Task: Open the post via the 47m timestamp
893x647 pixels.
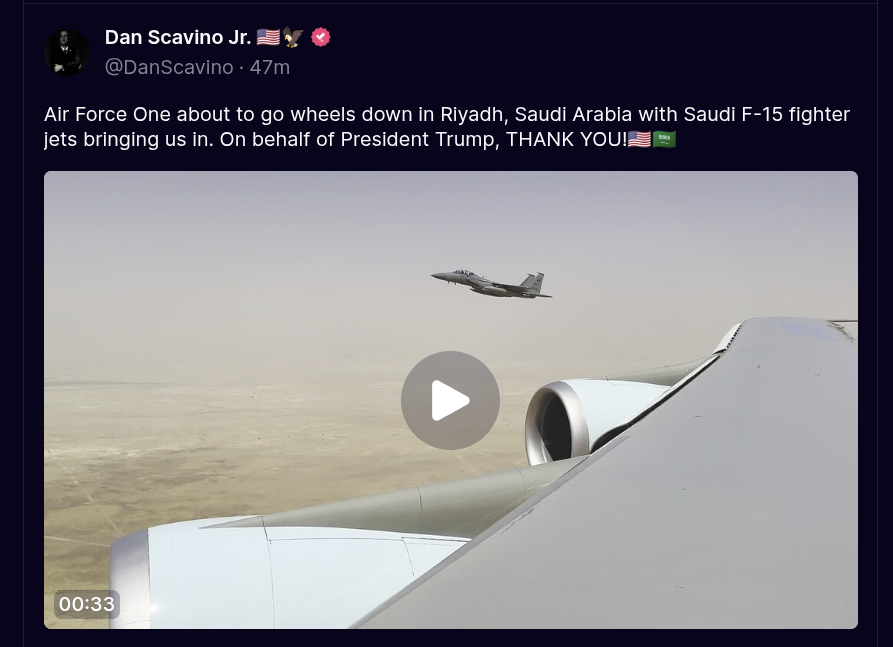Action: pos(270,67)
